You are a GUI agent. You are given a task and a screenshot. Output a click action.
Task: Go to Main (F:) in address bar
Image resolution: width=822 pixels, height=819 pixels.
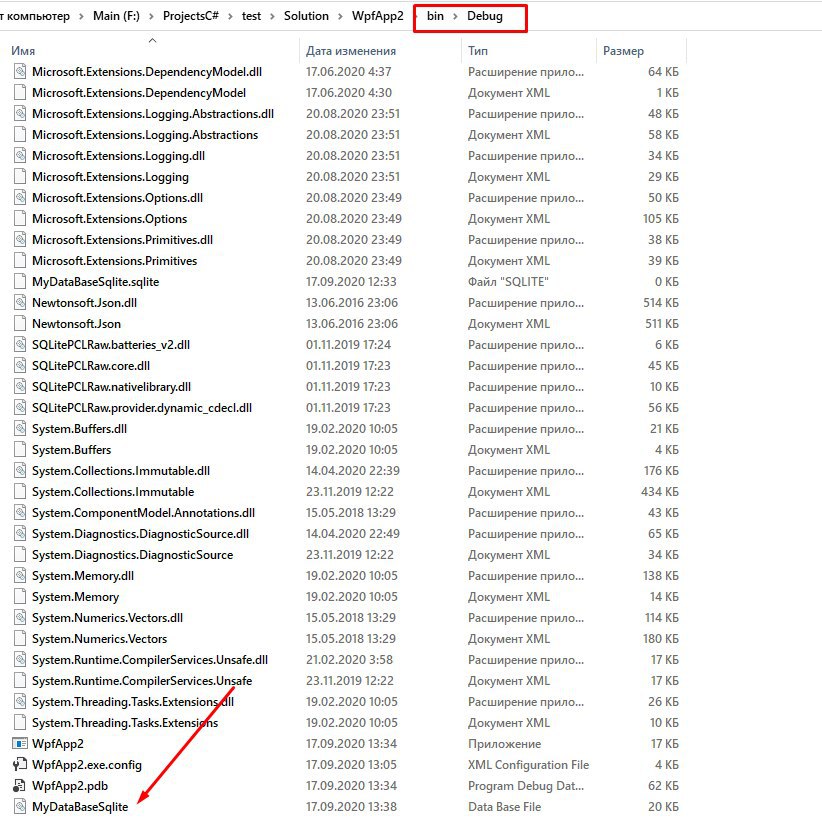(x=116, y=16)
